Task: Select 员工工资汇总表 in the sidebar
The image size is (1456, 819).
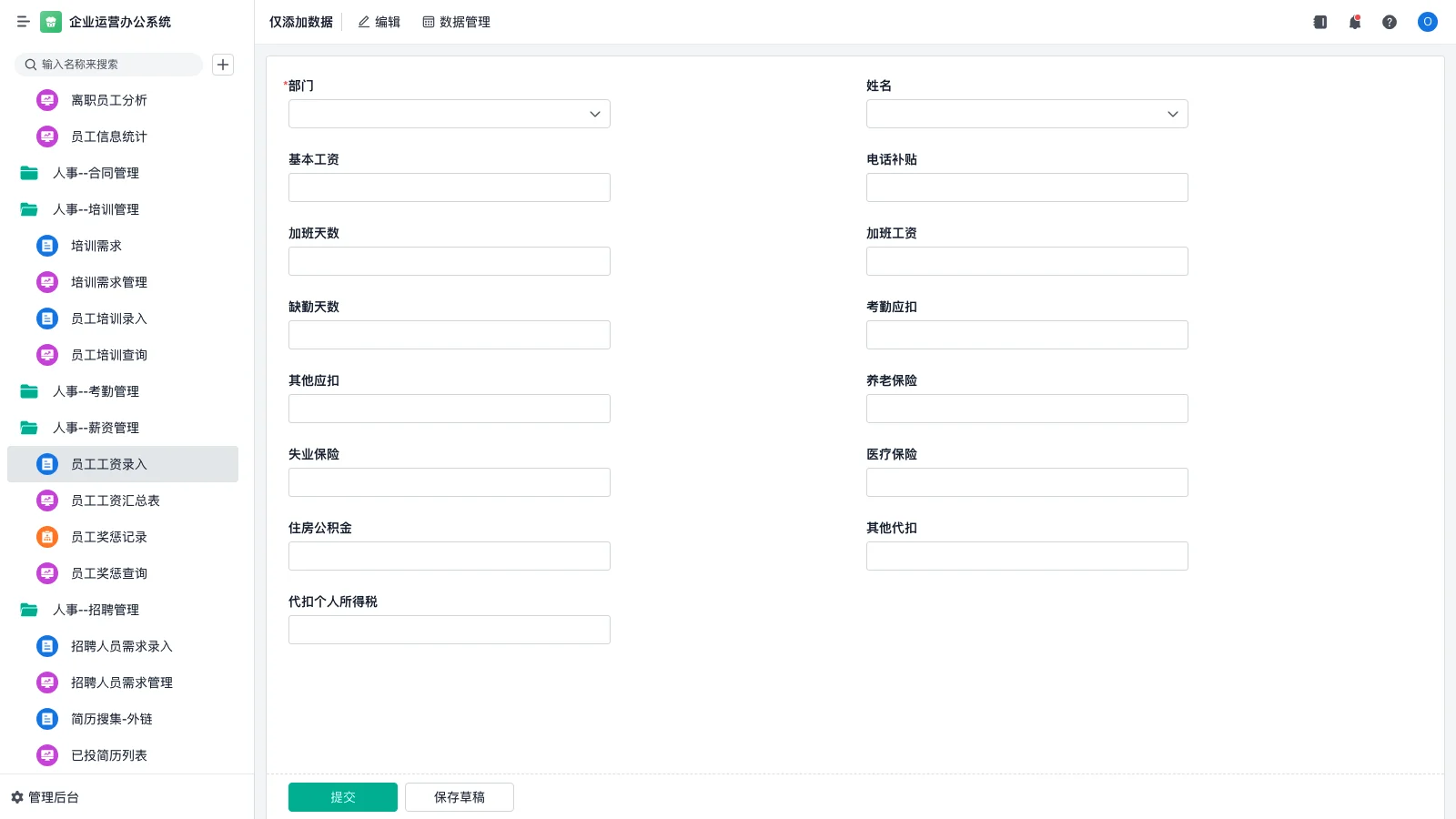Action: (116, 500)
